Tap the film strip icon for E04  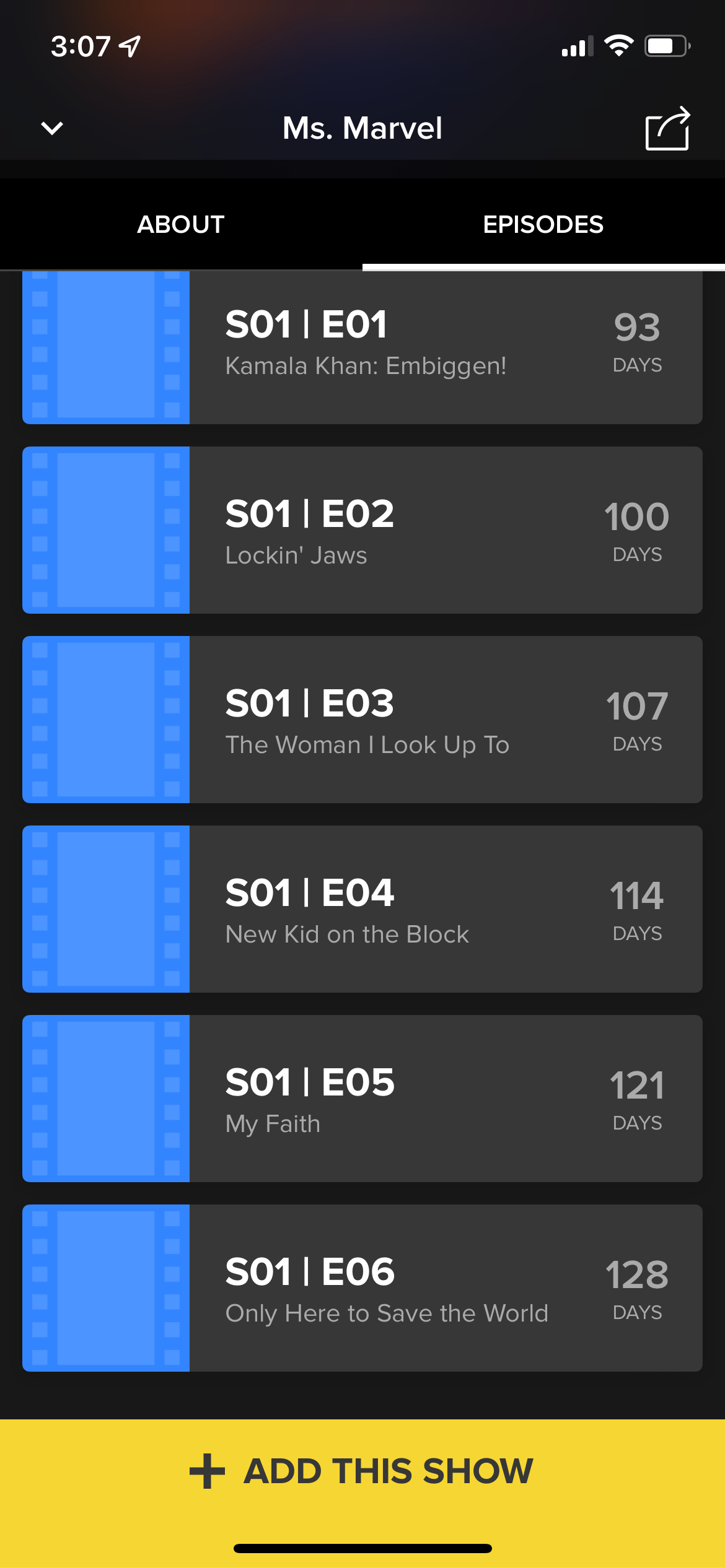click(x=106, y=909)
